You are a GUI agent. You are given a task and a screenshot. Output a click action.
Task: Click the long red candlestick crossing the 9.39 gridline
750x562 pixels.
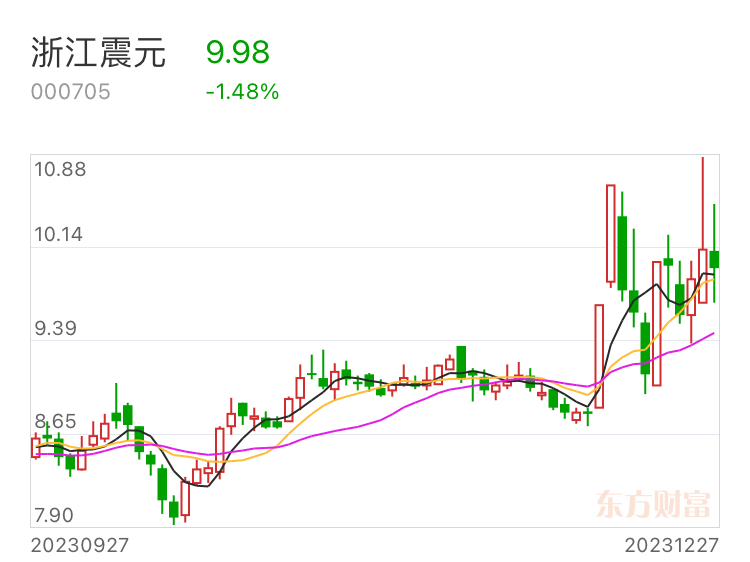point(599,356)
